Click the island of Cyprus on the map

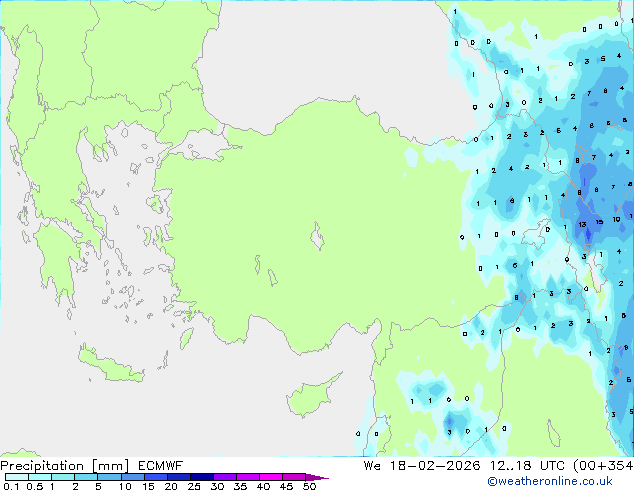[x=312, y=396]
